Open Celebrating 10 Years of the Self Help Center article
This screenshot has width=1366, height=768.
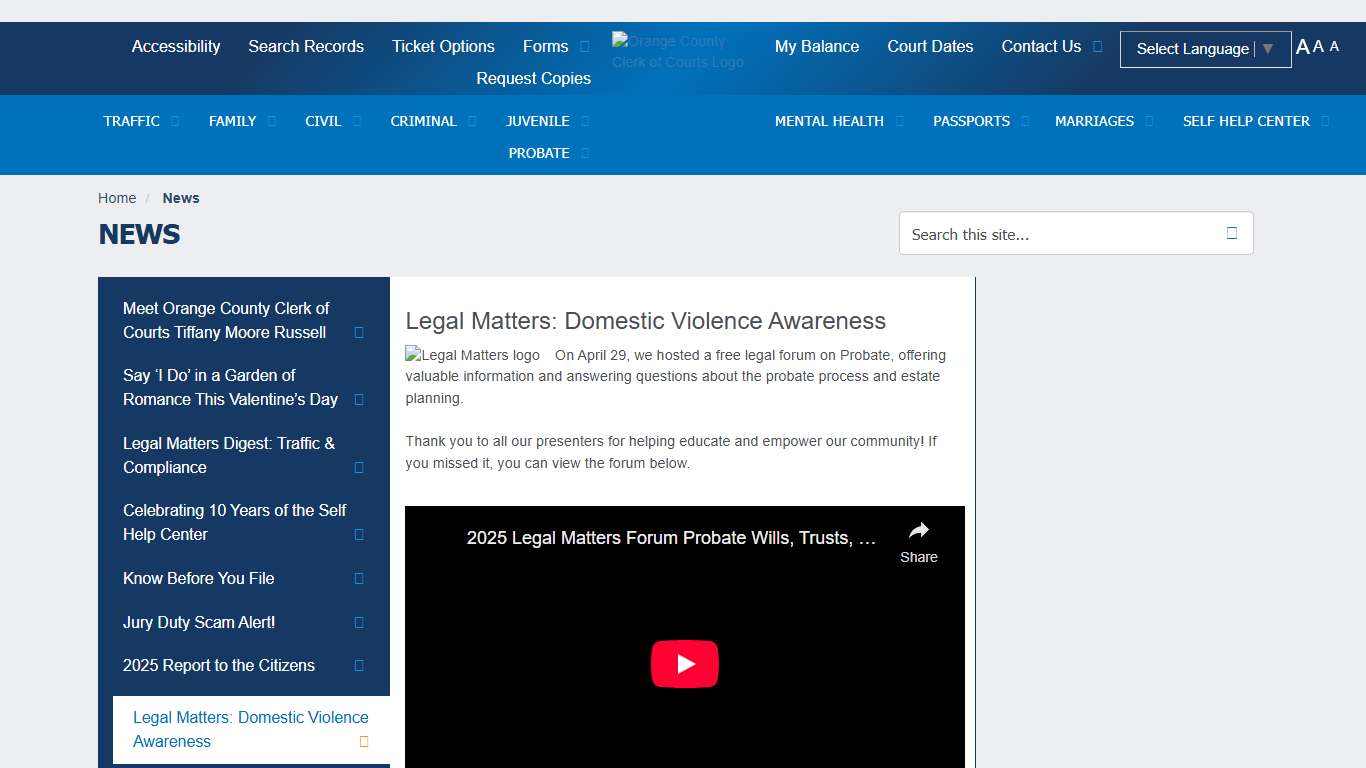click(x=234, y=522)
